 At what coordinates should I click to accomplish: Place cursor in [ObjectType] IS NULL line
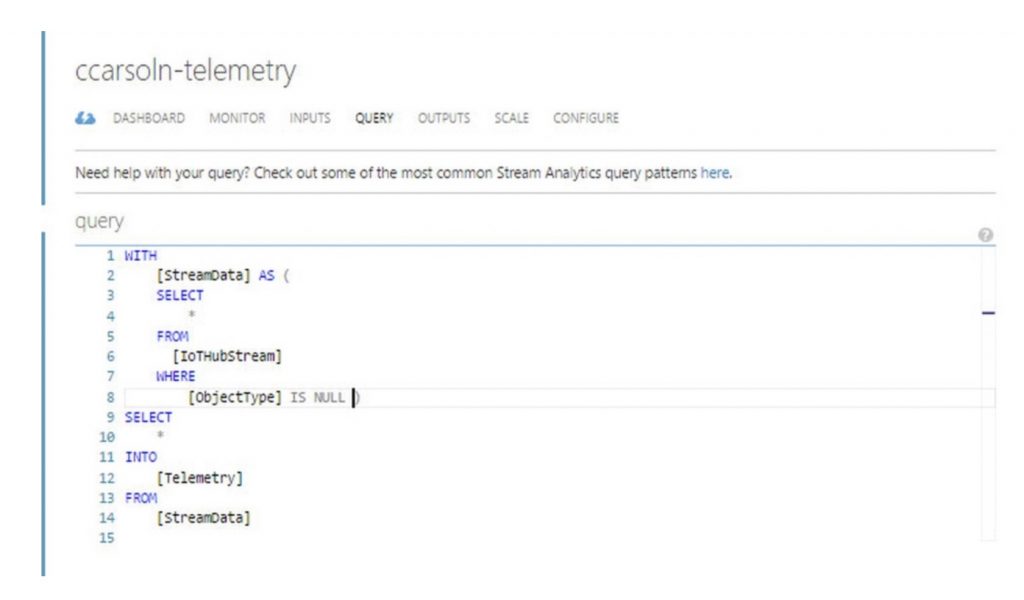click(x=560, y=398)
